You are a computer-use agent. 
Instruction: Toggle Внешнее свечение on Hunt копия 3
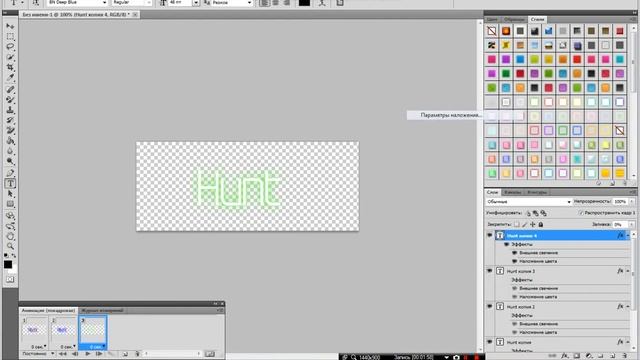[x=514, y=288]
